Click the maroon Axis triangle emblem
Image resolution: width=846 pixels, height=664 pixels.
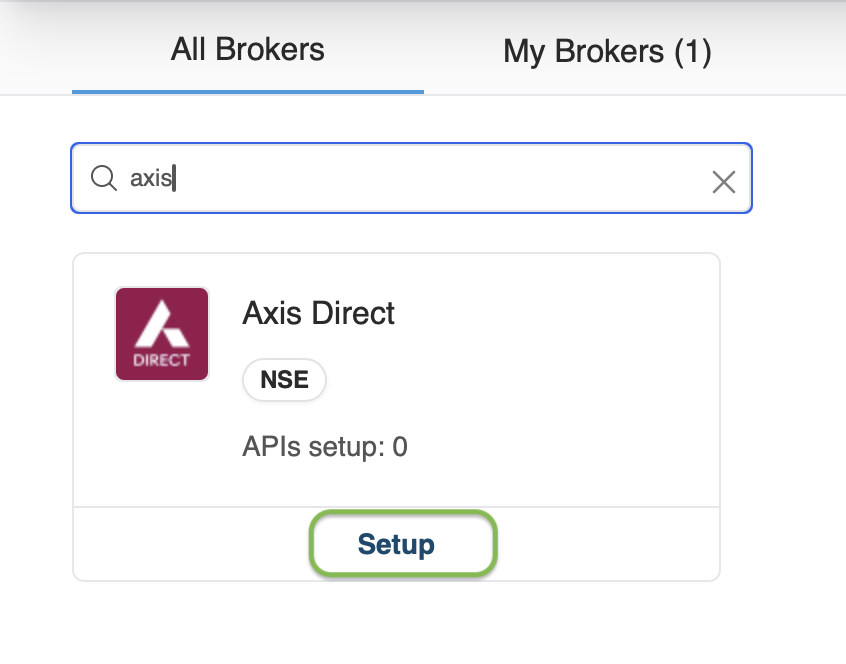(x=161, y=324)
